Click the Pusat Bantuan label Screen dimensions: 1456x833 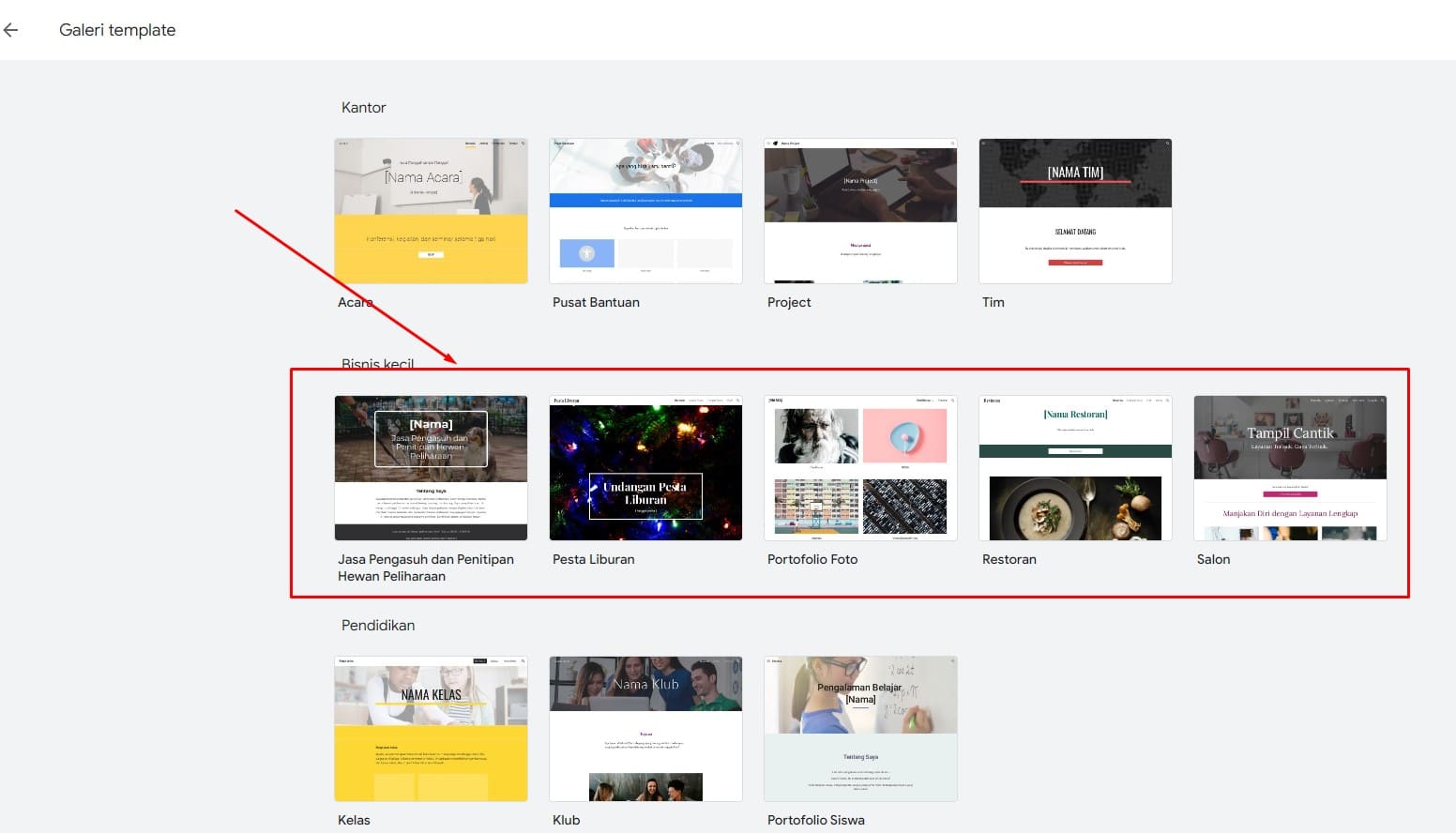tap(596, 302)
